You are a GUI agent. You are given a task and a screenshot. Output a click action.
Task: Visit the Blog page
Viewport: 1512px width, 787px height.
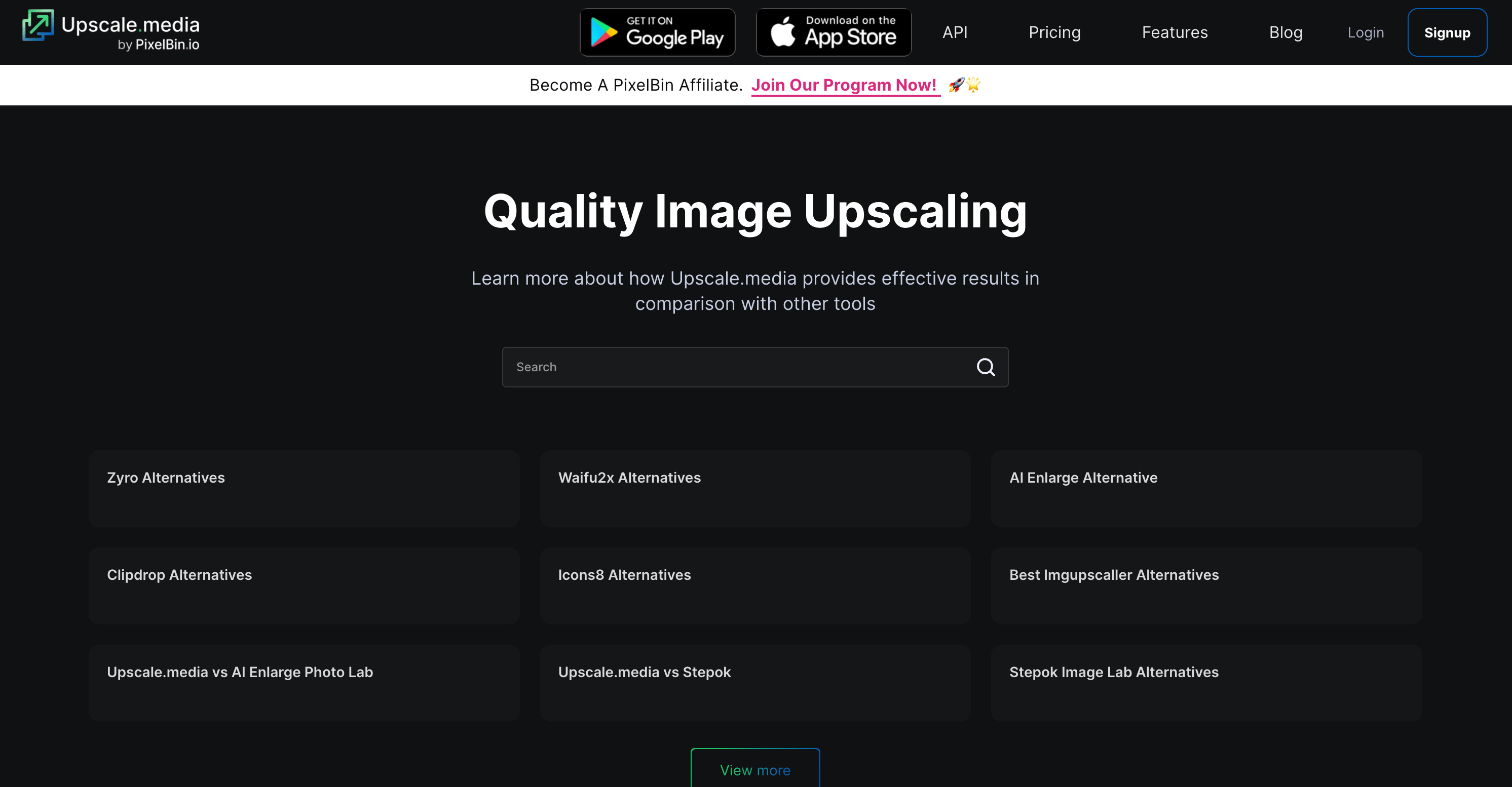[x=1286, y=32]
